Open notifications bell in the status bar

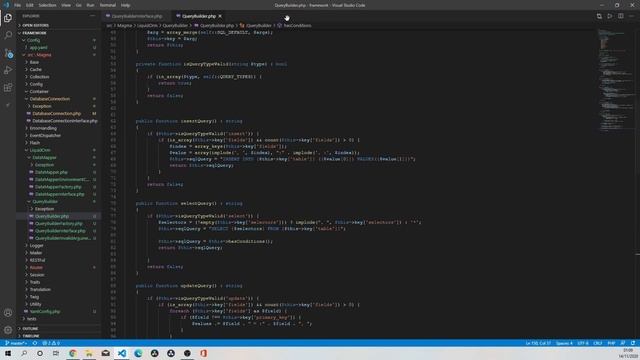[x=633, y=343]
